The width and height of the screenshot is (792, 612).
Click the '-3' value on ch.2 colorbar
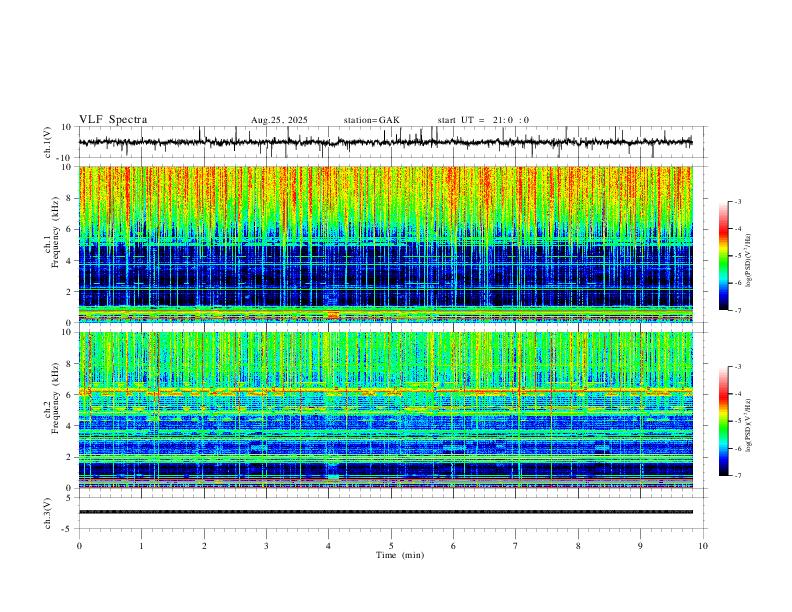click(737, 367)
